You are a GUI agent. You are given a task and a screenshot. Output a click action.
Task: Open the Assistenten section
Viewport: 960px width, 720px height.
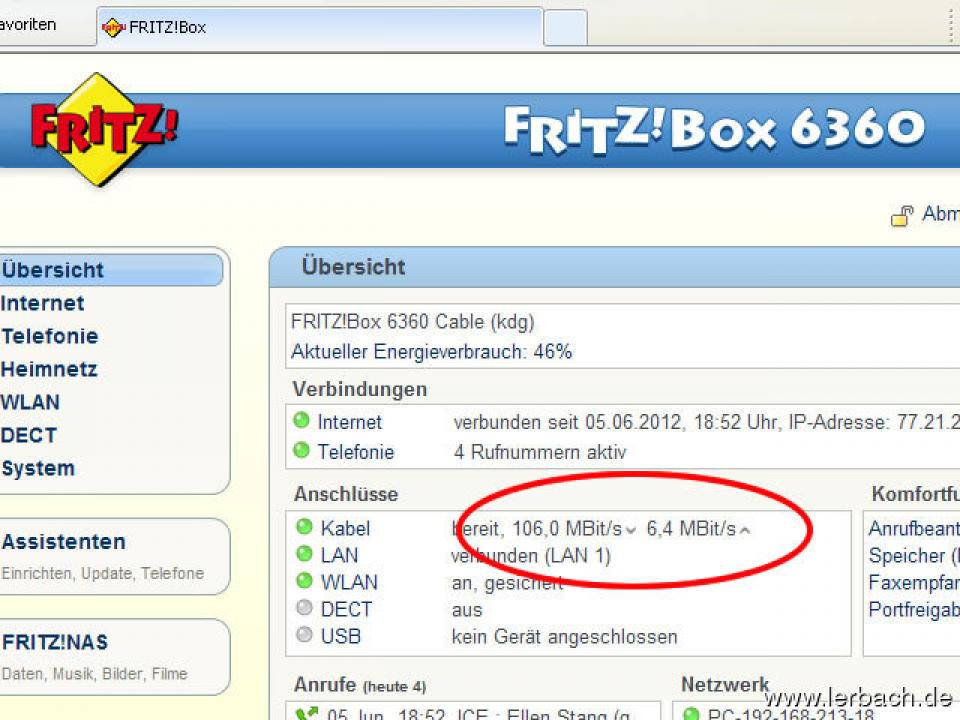coord(63,542)
